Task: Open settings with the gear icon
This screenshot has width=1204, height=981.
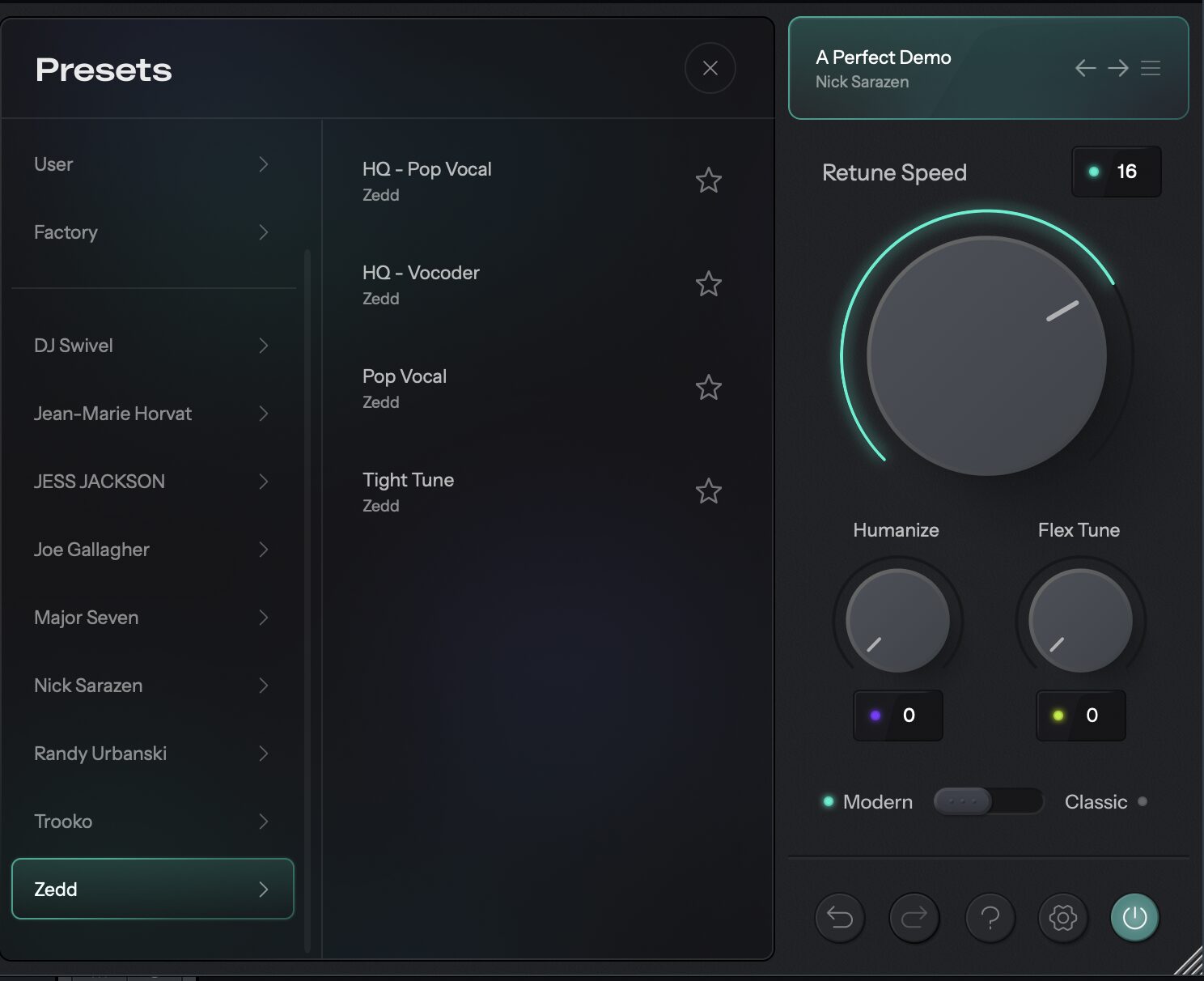Action: (1062, 917)
